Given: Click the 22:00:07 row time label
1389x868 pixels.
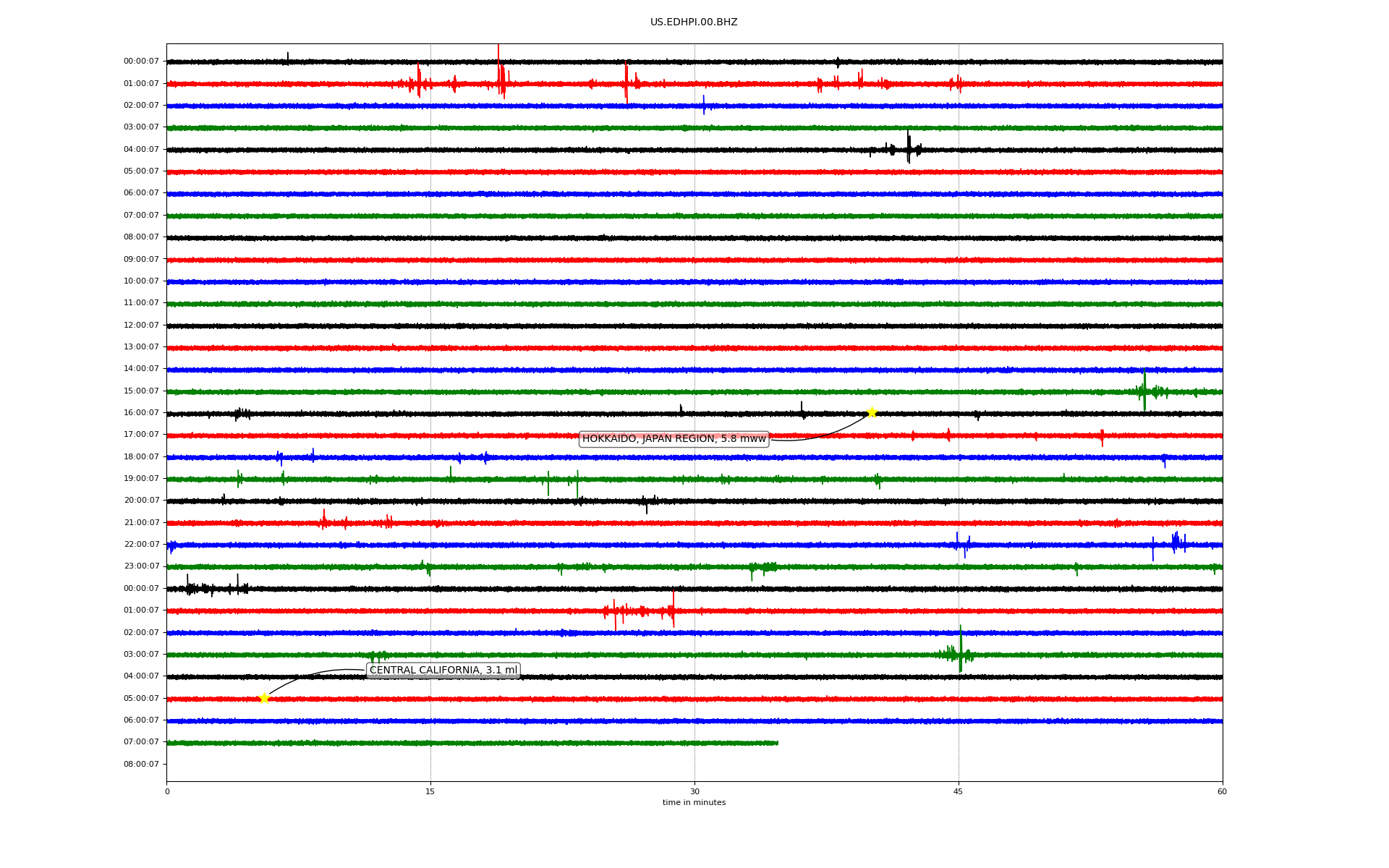Looking at the screenshot, I should 141,545.
